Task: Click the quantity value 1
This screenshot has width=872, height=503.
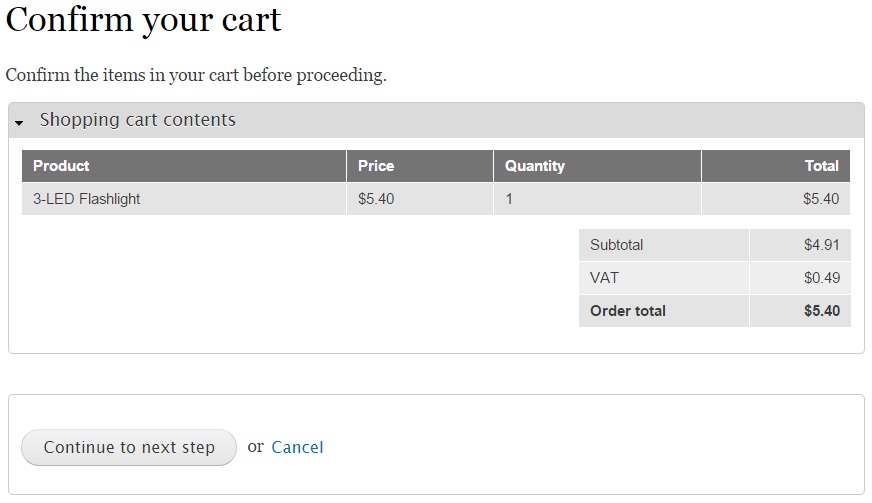Action: [509, 199]
